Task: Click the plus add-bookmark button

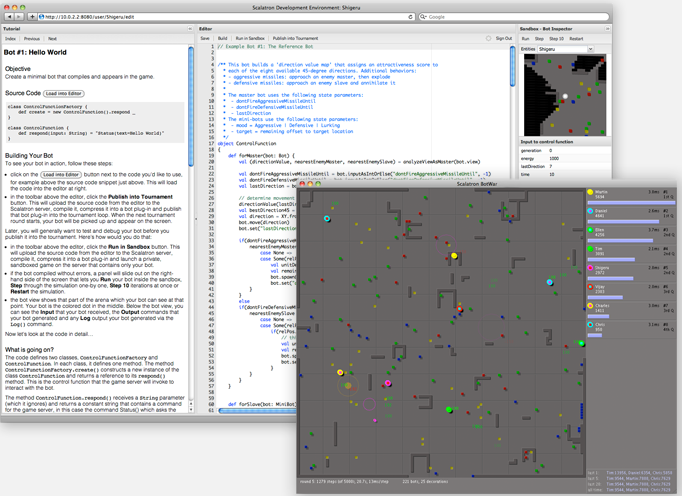Action: pos(32,17)
